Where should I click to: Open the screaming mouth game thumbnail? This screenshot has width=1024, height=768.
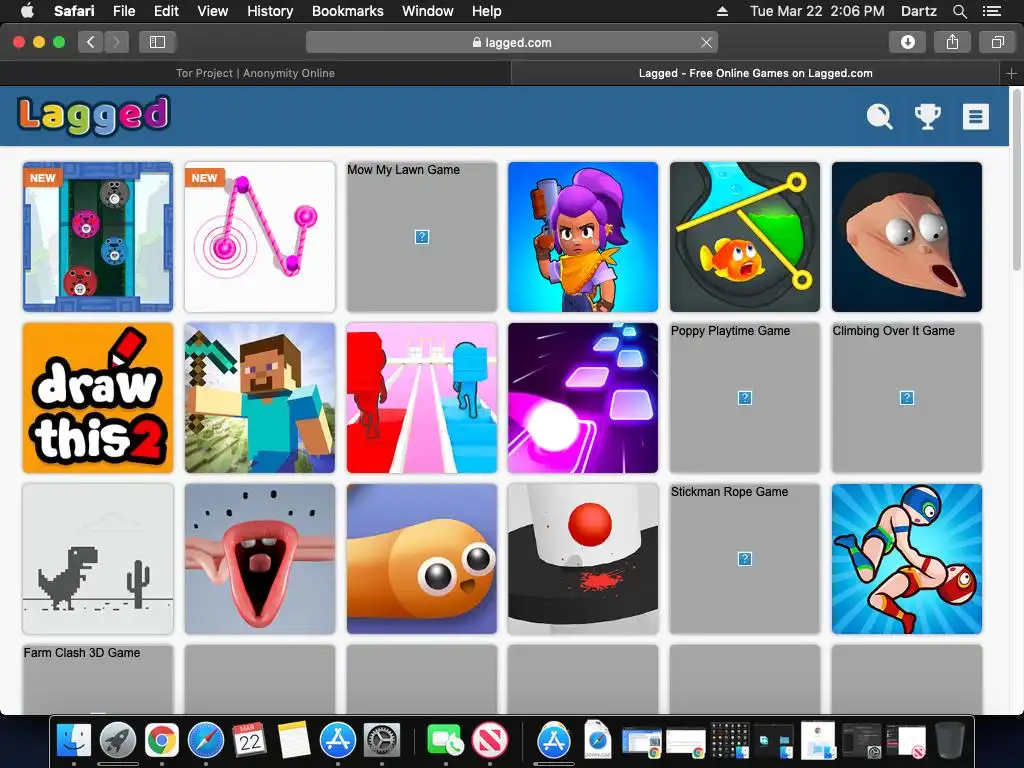pyautogui.click(x=260, y=559)
